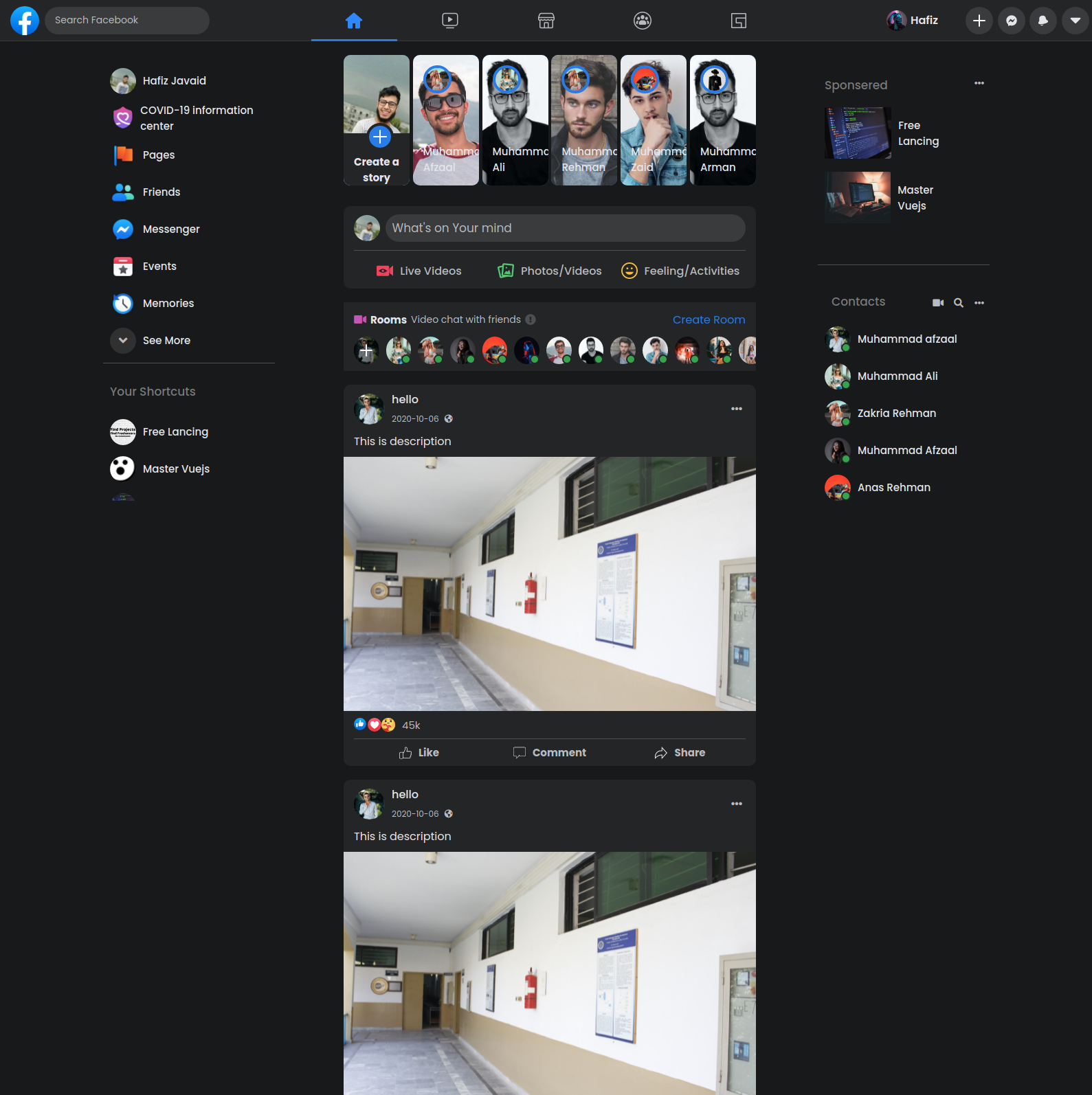Open the Marketplace tab
Image resolution: width=1092 pixels, height=1095 pixels.
(546, 21)
